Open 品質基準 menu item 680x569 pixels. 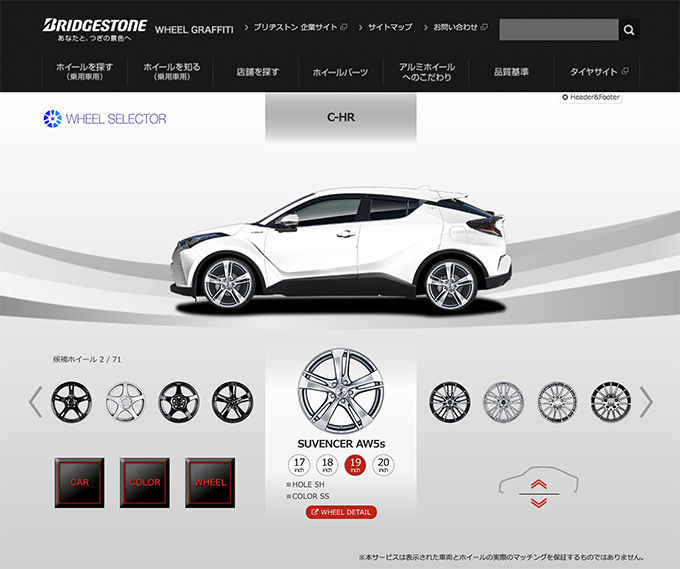511,72
